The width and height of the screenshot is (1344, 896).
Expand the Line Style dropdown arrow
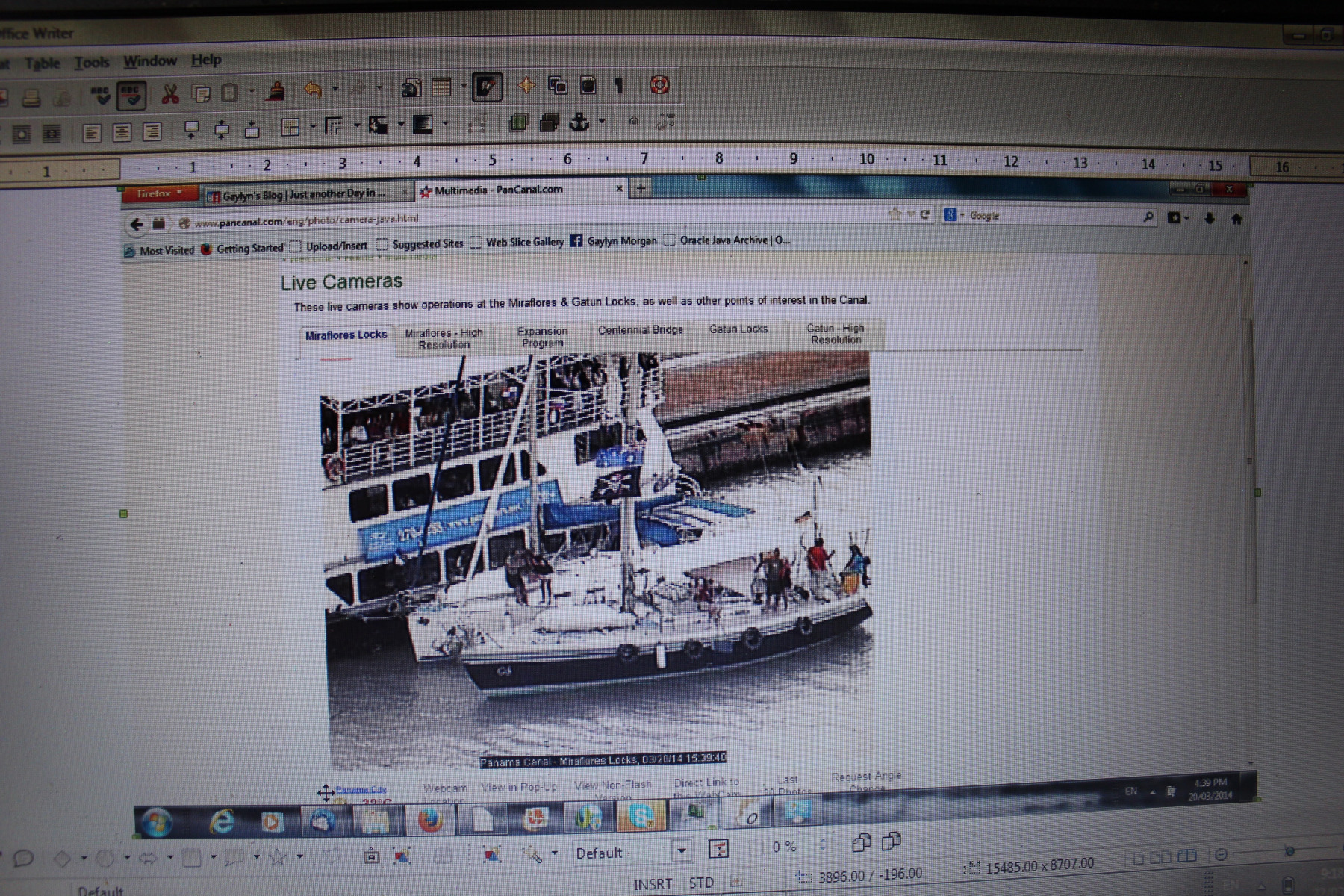[x=356, y=125]
